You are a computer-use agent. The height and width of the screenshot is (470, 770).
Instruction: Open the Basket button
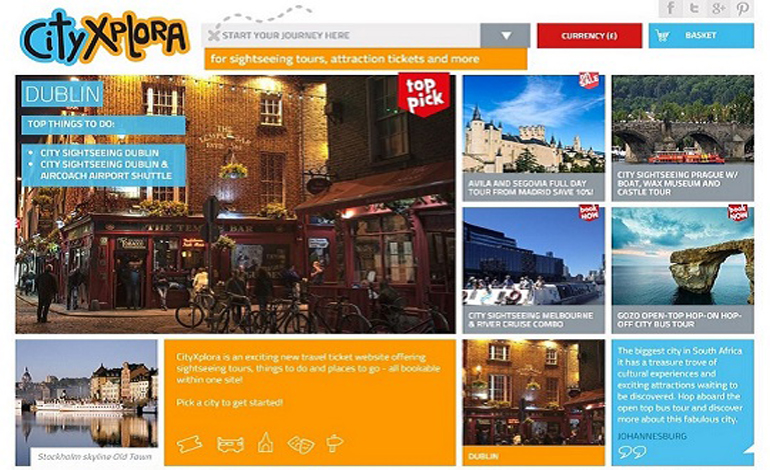tap(701, 35)
